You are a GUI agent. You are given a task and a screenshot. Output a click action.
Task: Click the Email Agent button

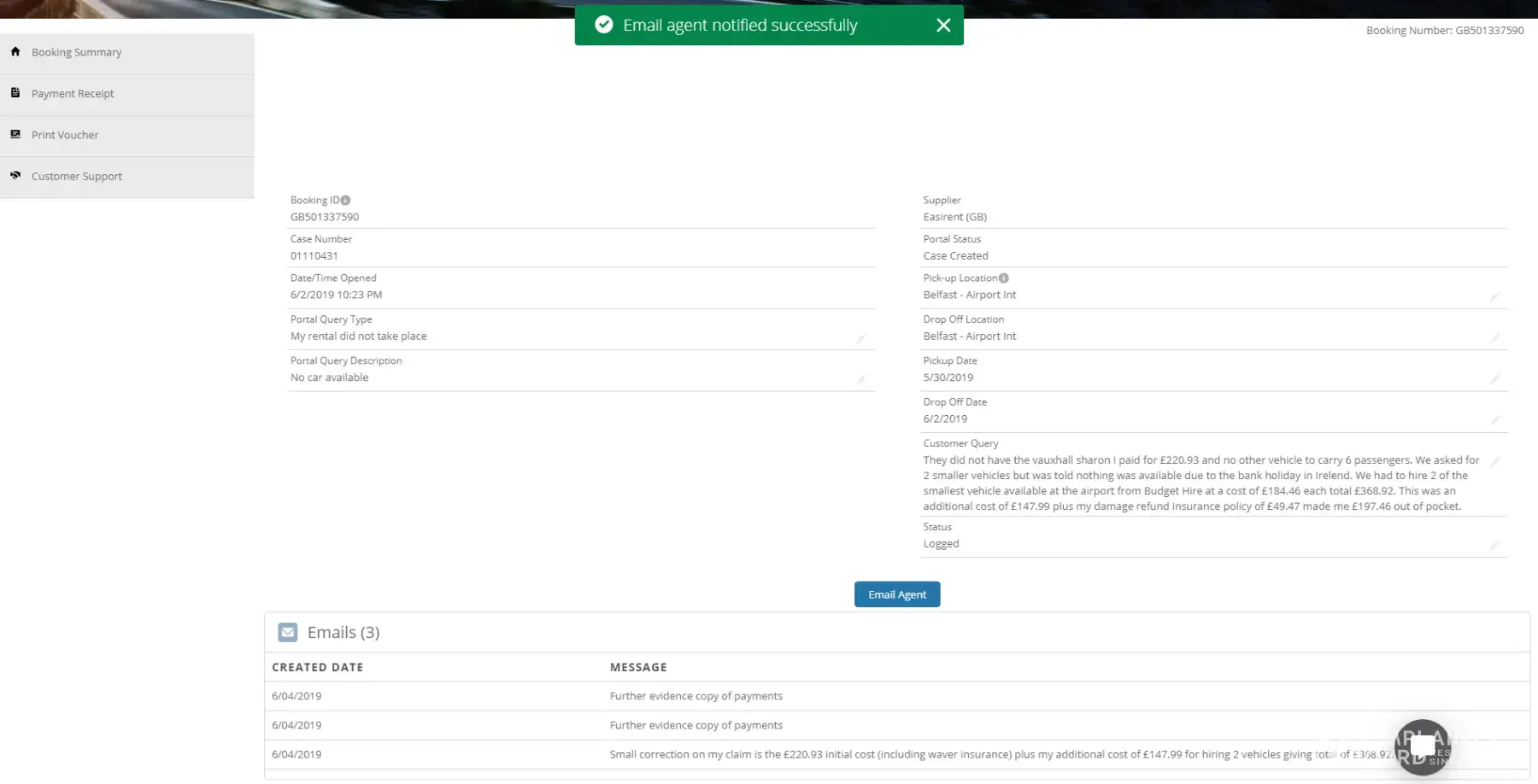coord(896,594)
